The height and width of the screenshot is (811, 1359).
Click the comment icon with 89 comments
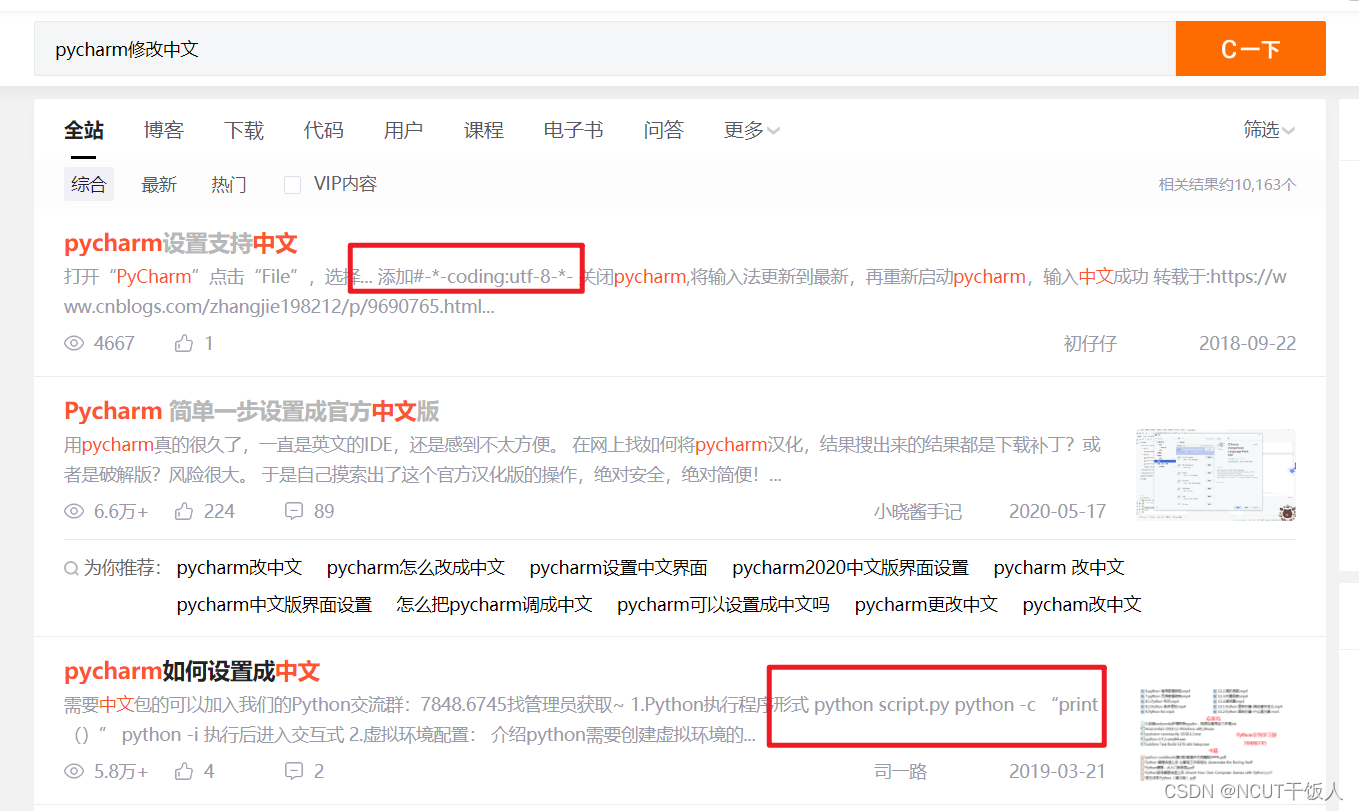pyautogui.click(x=294, y=511)
